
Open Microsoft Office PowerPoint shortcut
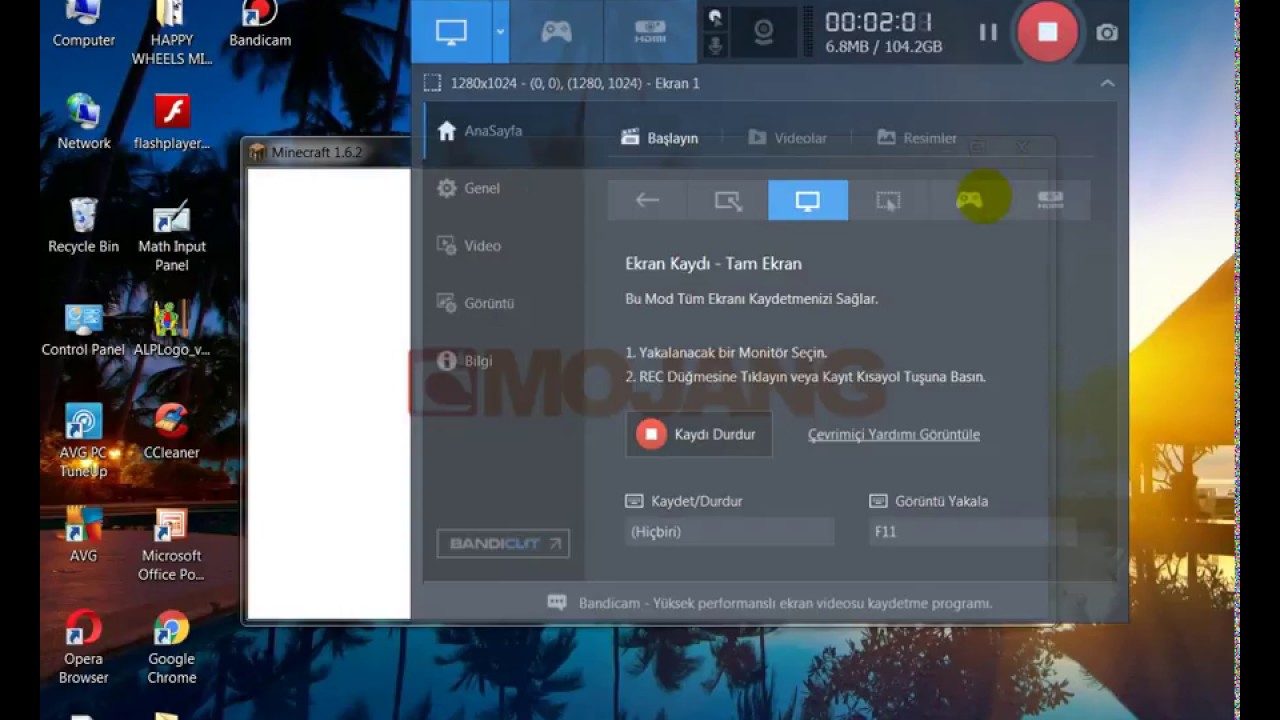point(172,545)
